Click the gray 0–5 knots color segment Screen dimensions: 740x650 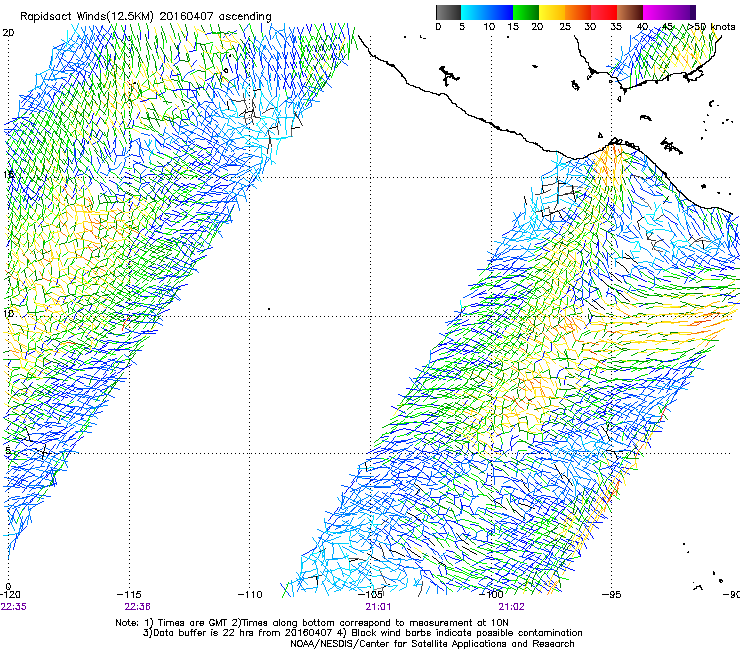(448, 12)
